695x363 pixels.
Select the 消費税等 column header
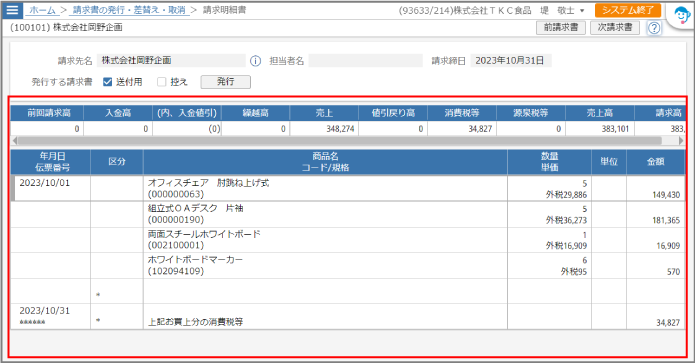[x=462, y=113]
